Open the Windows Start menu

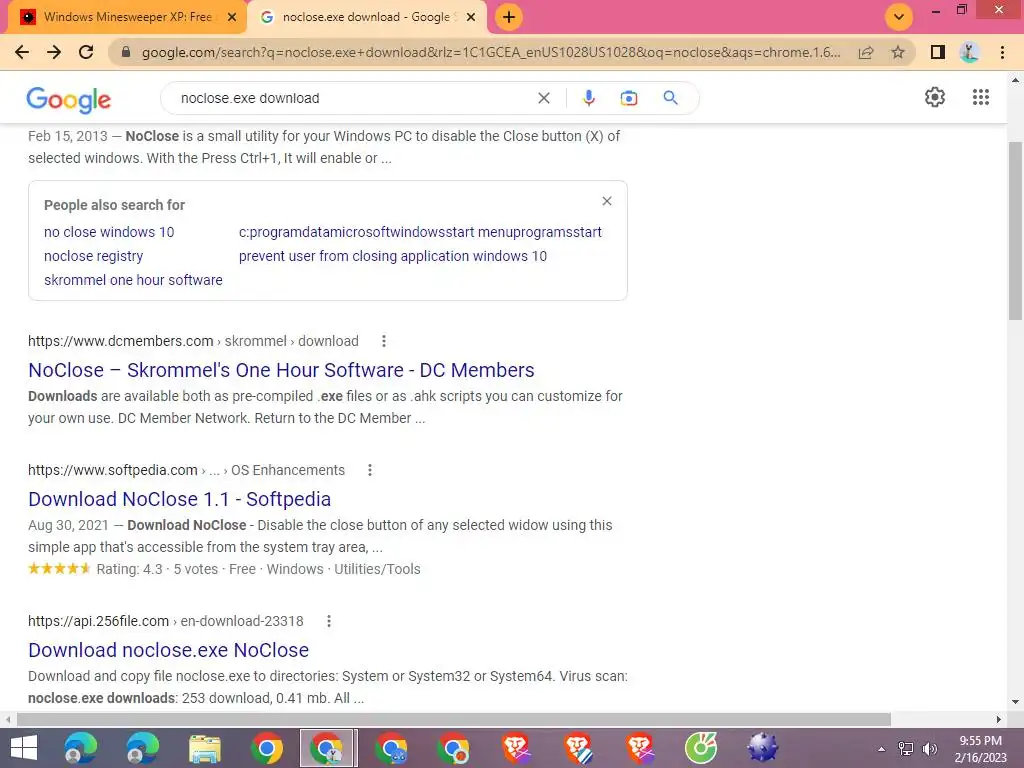pos(24,748)
